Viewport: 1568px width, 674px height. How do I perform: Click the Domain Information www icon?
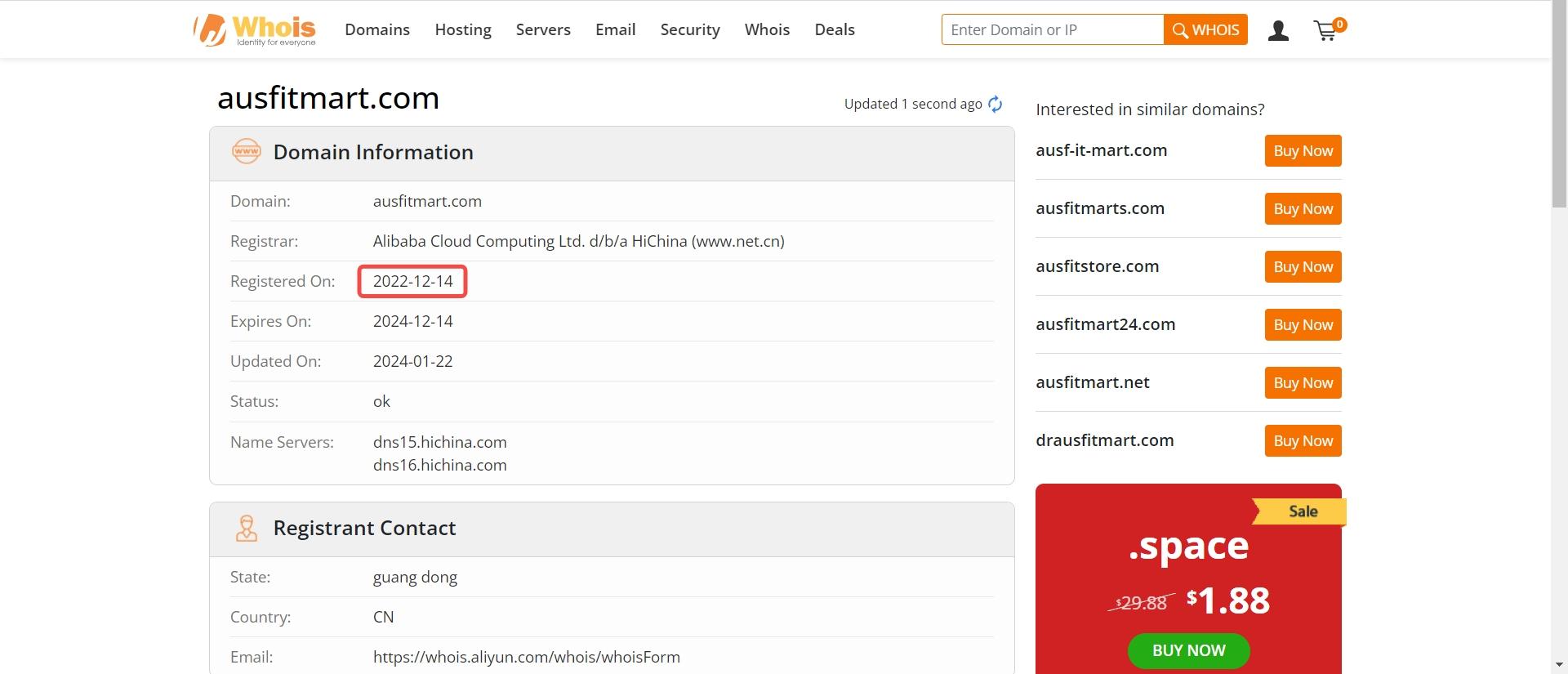point(246,152)
